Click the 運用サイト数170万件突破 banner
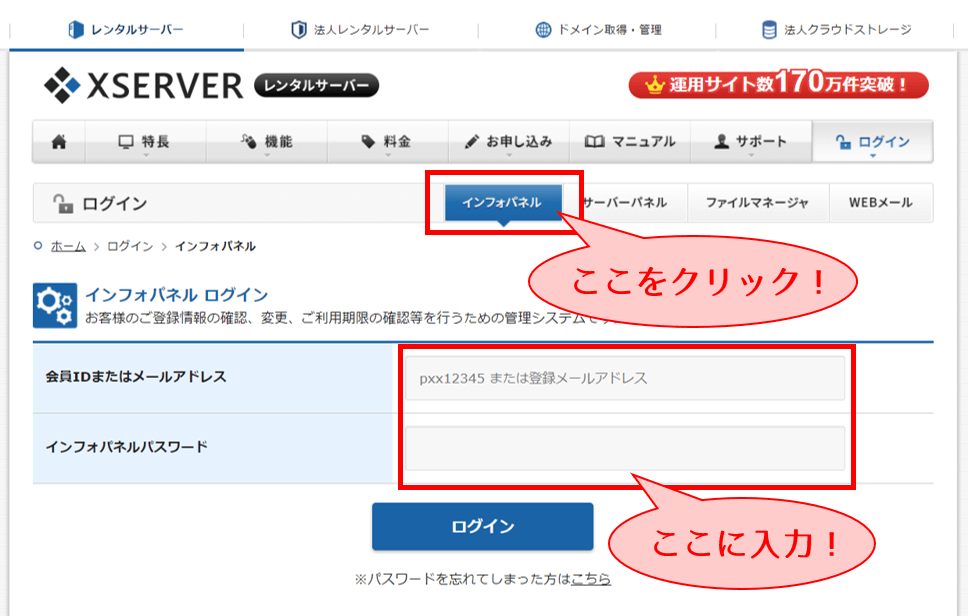 coord(778,84)
